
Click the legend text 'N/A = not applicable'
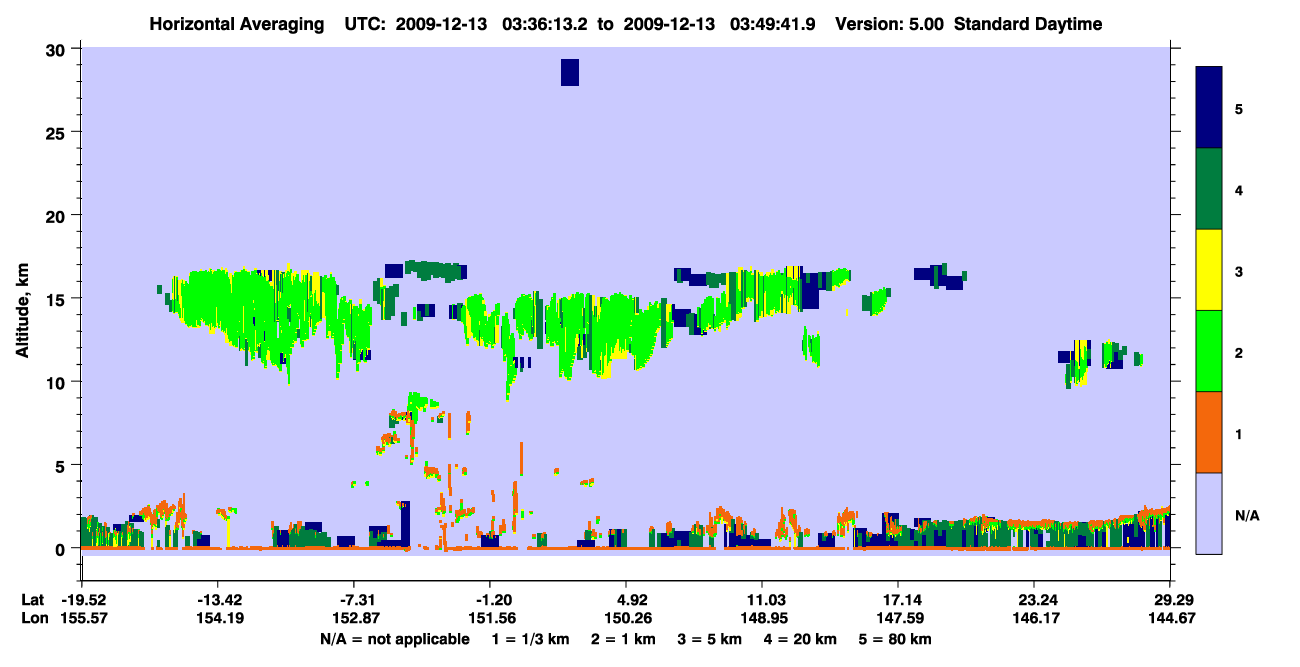(395, 638)
